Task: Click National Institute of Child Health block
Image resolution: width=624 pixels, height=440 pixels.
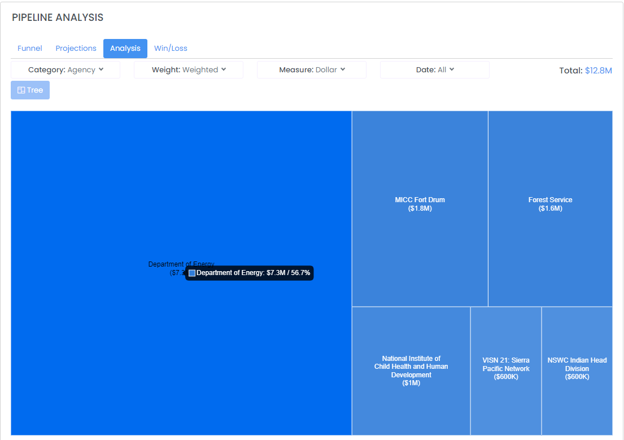Action: pyautogui.click(x=411, y=371)
